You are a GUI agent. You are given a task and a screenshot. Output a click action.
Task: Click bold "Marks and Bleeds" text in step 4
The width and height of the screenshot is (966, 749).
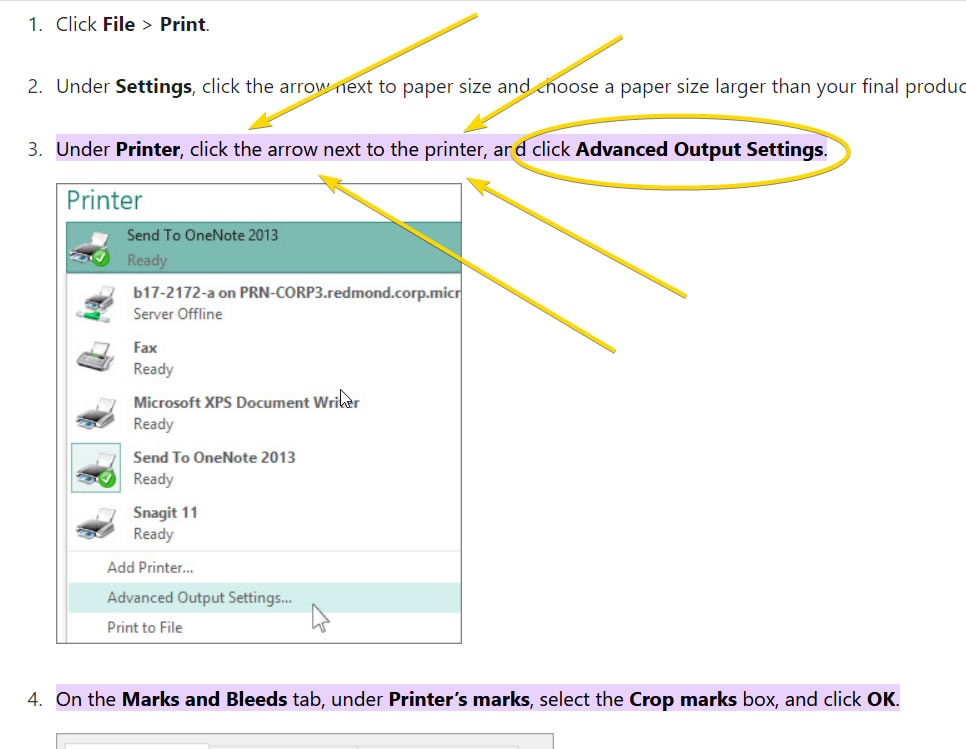click(x=204, y=699)
